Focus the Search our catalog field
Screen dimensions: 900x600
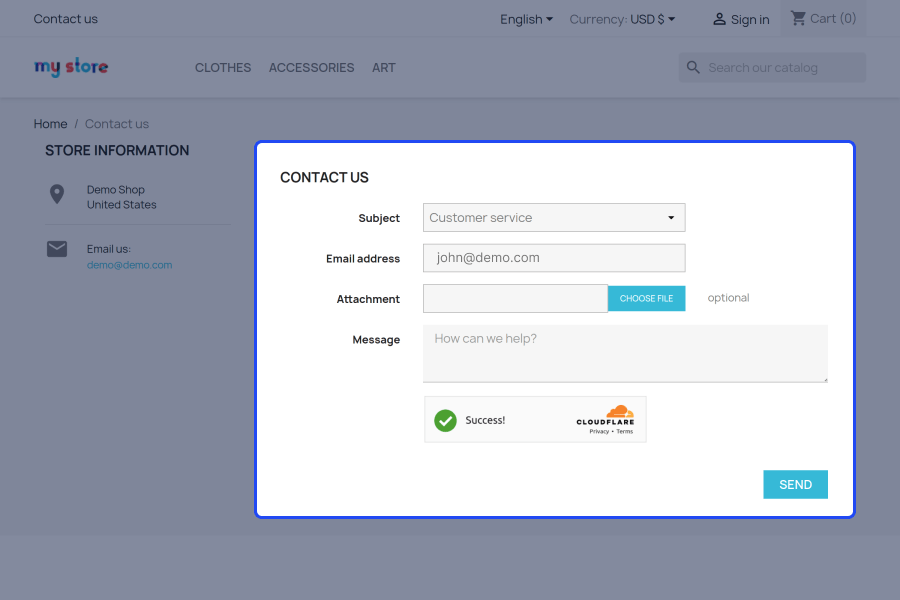772,68
